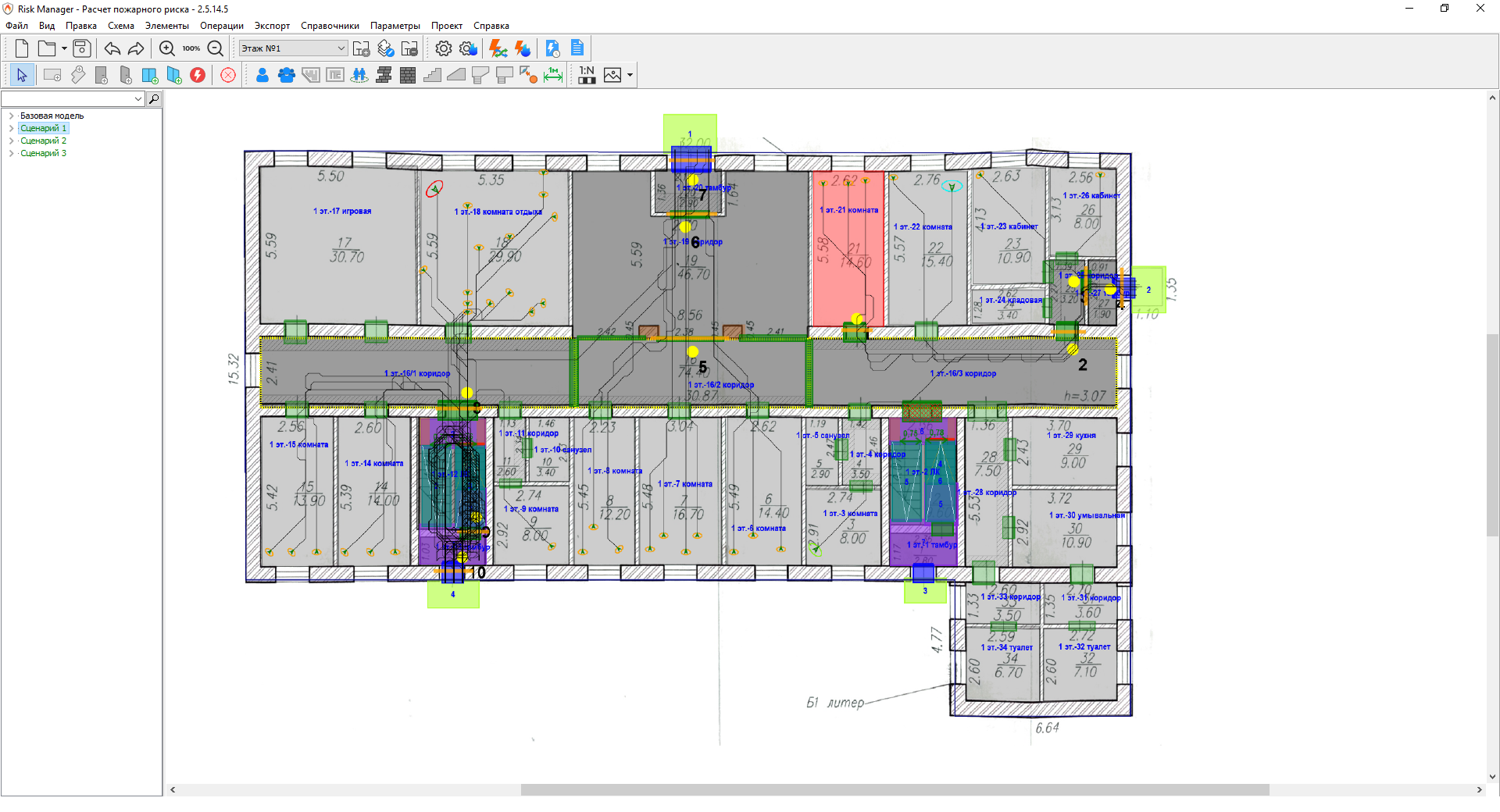Select the arrow pointer tool
Viewport: 1500px width, 812px height.
(22, 75)
